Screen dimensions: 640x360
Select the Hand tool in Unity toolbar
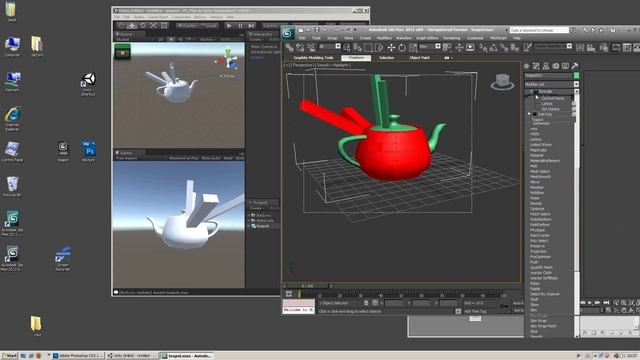tap(121, 26)
